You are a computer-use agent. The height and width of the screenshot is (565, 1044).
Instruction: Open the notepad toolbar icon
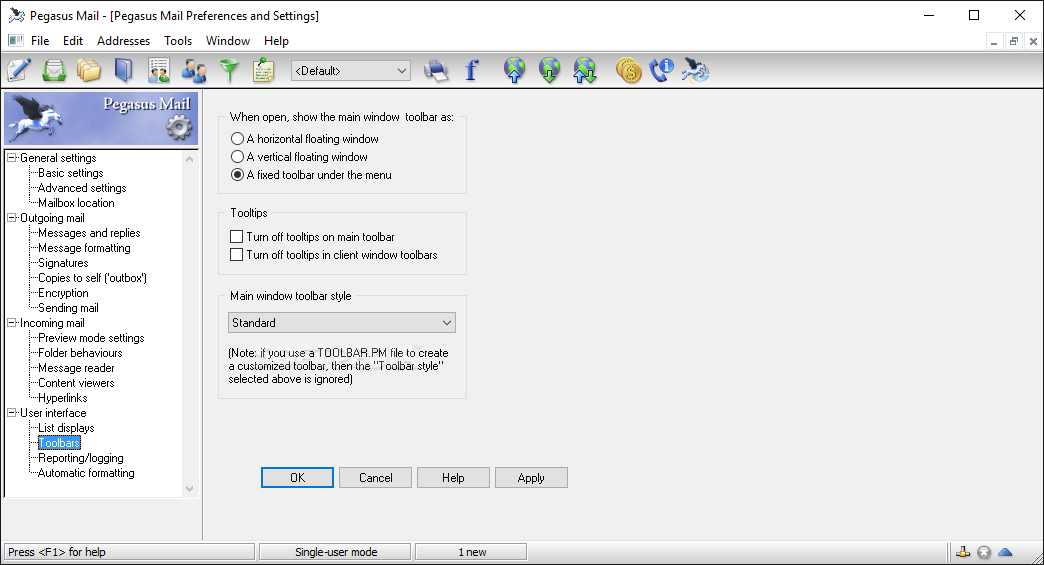[264, 70]
